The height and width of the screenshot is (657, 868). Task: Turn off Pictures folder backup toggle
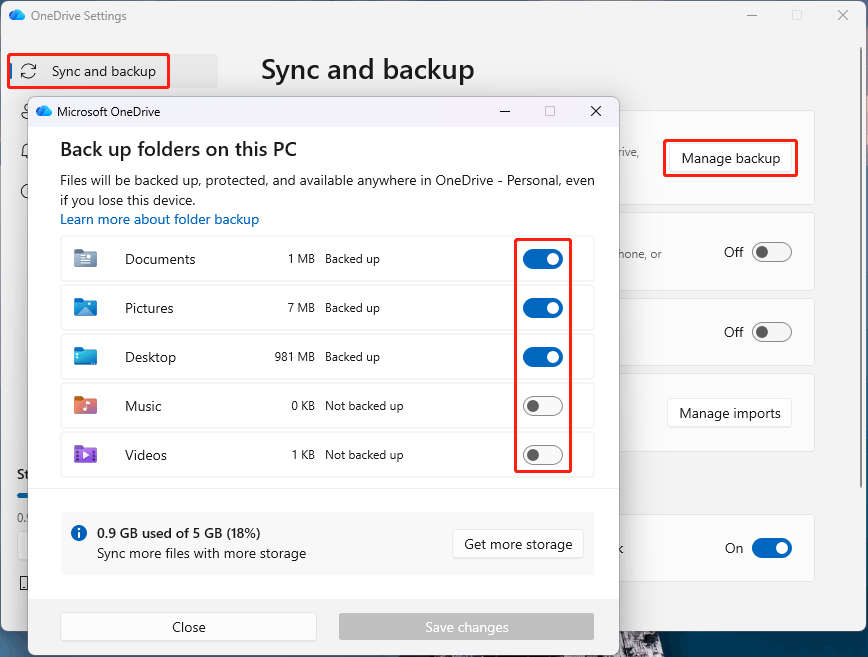542,308
